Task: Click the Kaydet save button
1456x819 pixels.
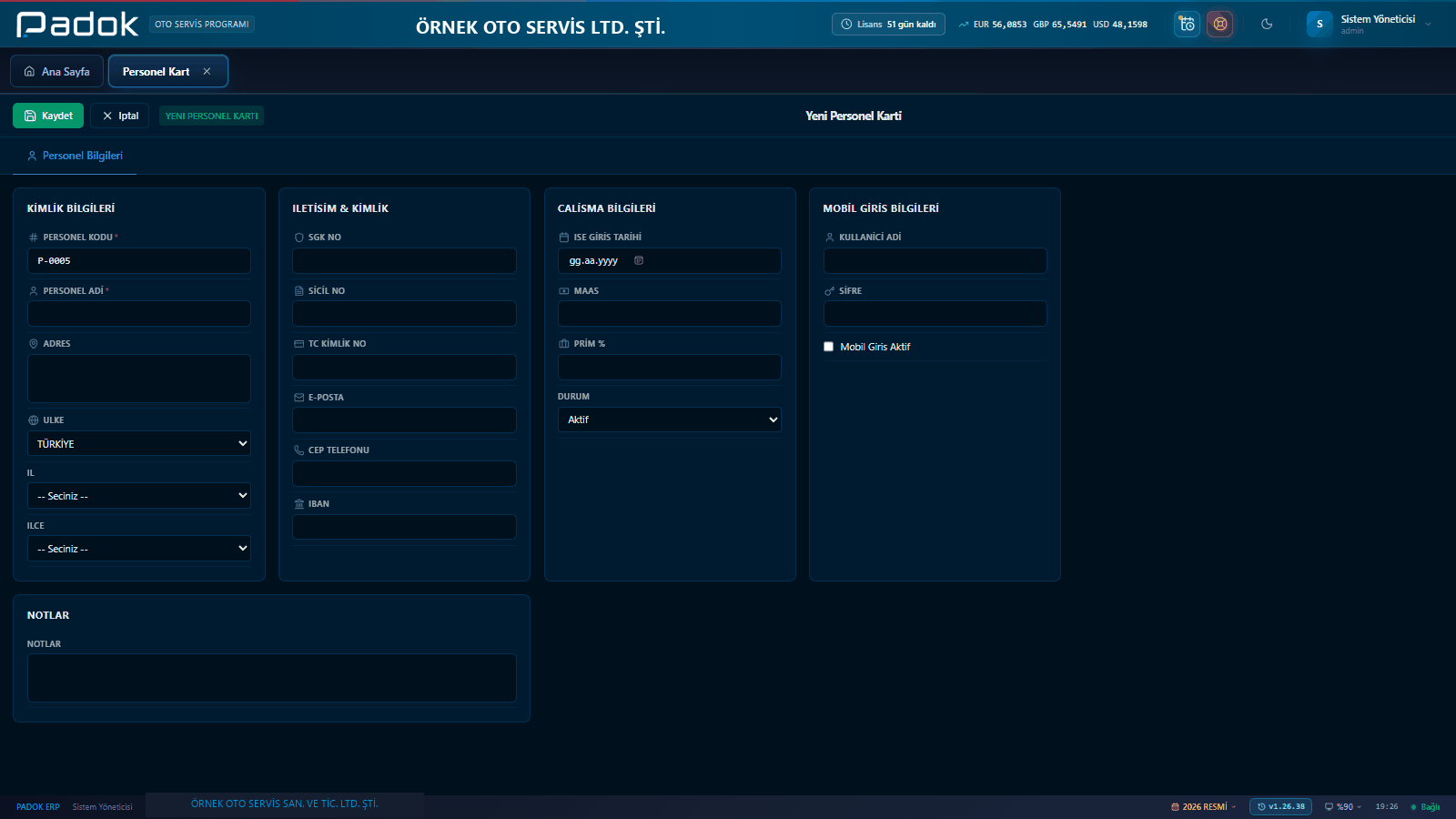Action: coord(48,116)
